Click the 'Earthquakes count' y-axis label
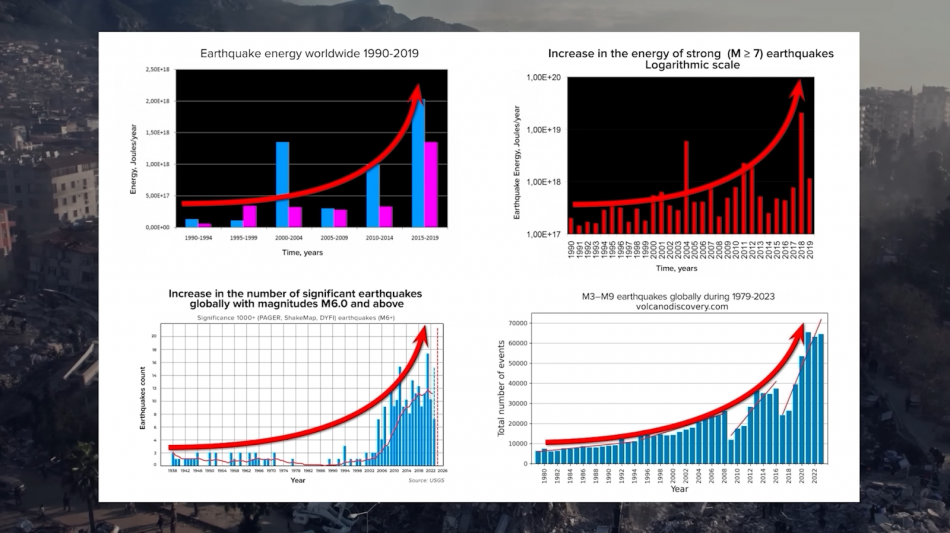950x533 pixels. (143, 399)
